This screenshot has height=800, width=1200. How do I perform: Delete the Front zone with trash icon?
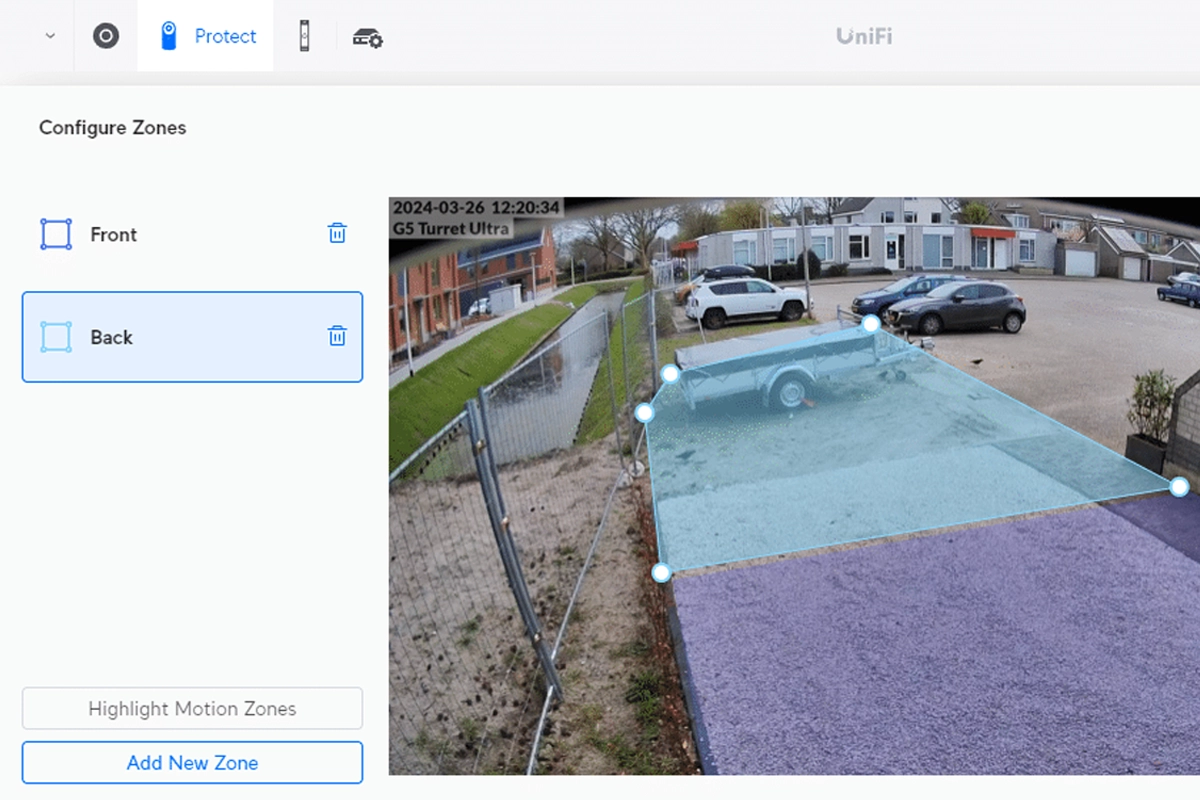tap(337, 233)
